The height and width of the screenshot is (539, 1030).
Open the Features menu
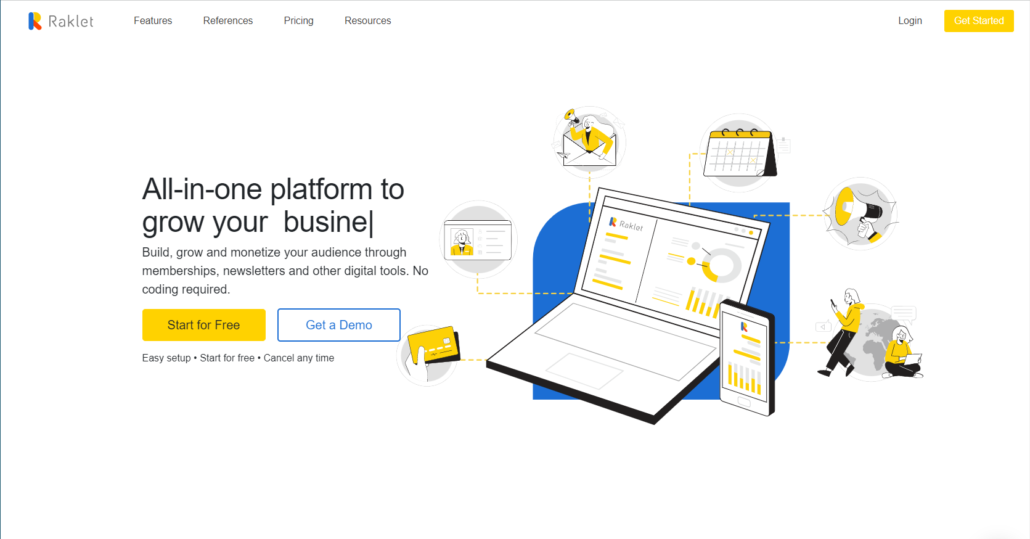coord(152,21)
